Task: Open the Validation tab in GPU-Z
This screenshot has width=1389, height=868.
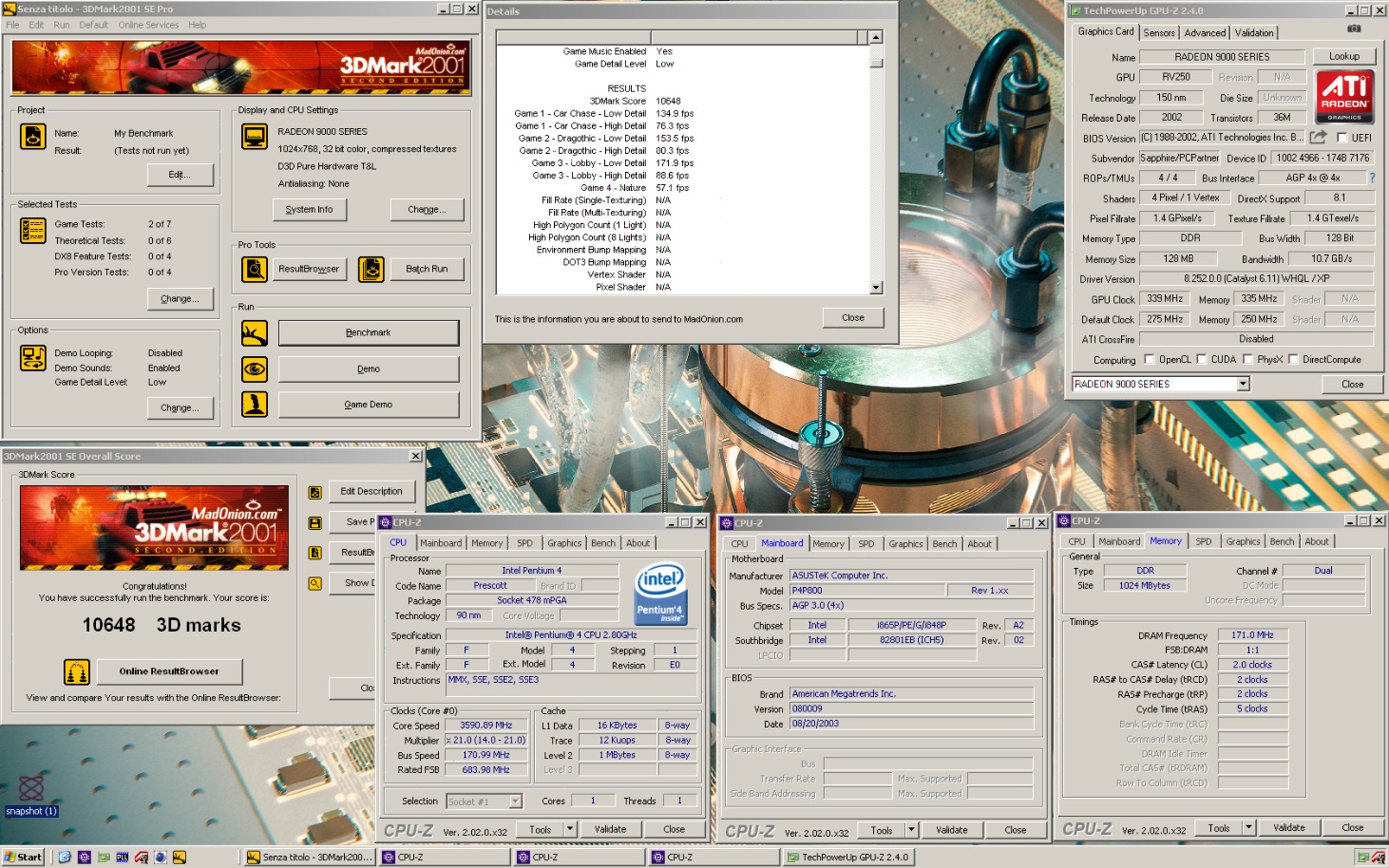Action: pyautogui.click(x=1254, y=32)
